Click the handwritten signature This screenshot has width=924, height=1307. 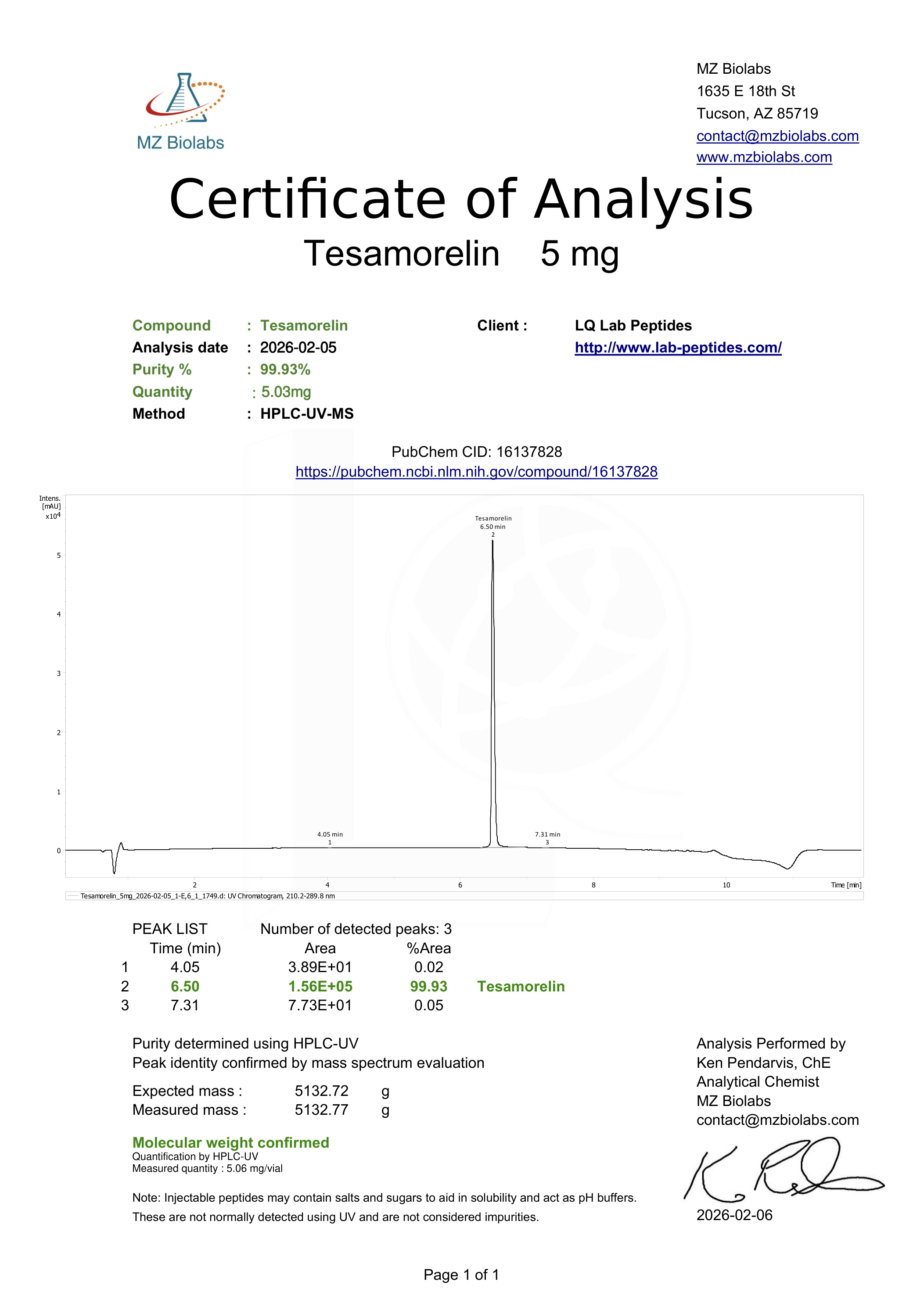tap(784, 1169)
